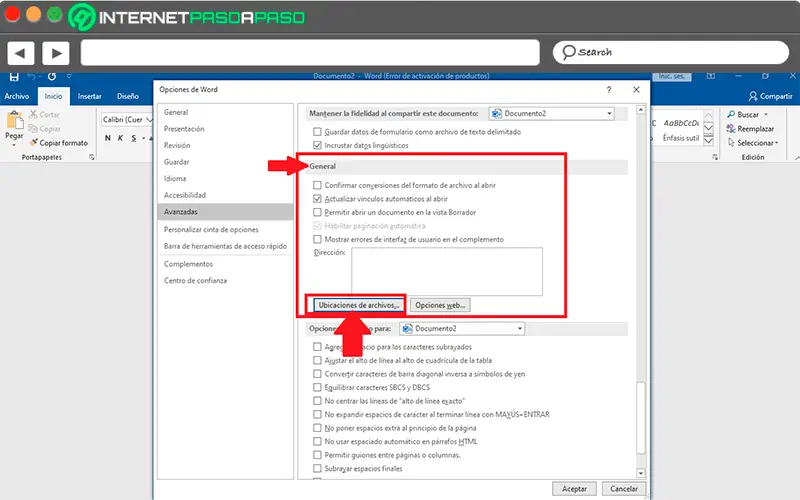This screenshot has height=500, width=800.
Task: Uncheck Actualizar vínculos automáticos al abrir
Action: click(317, 198)
